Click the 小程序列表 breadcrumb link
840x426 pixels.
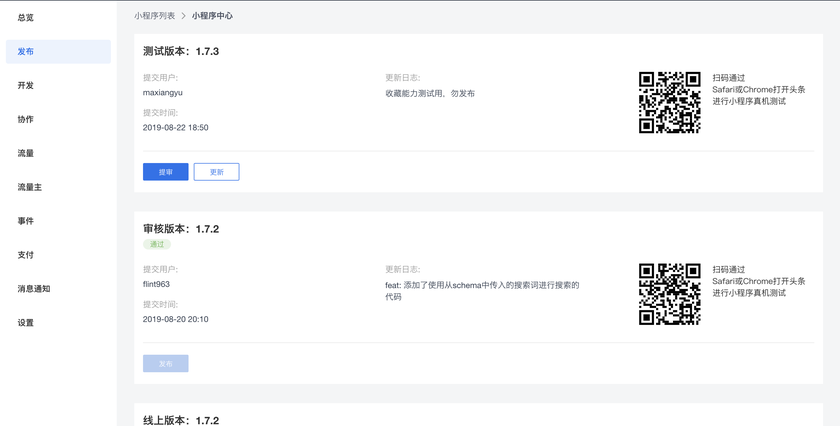point(155,16)
